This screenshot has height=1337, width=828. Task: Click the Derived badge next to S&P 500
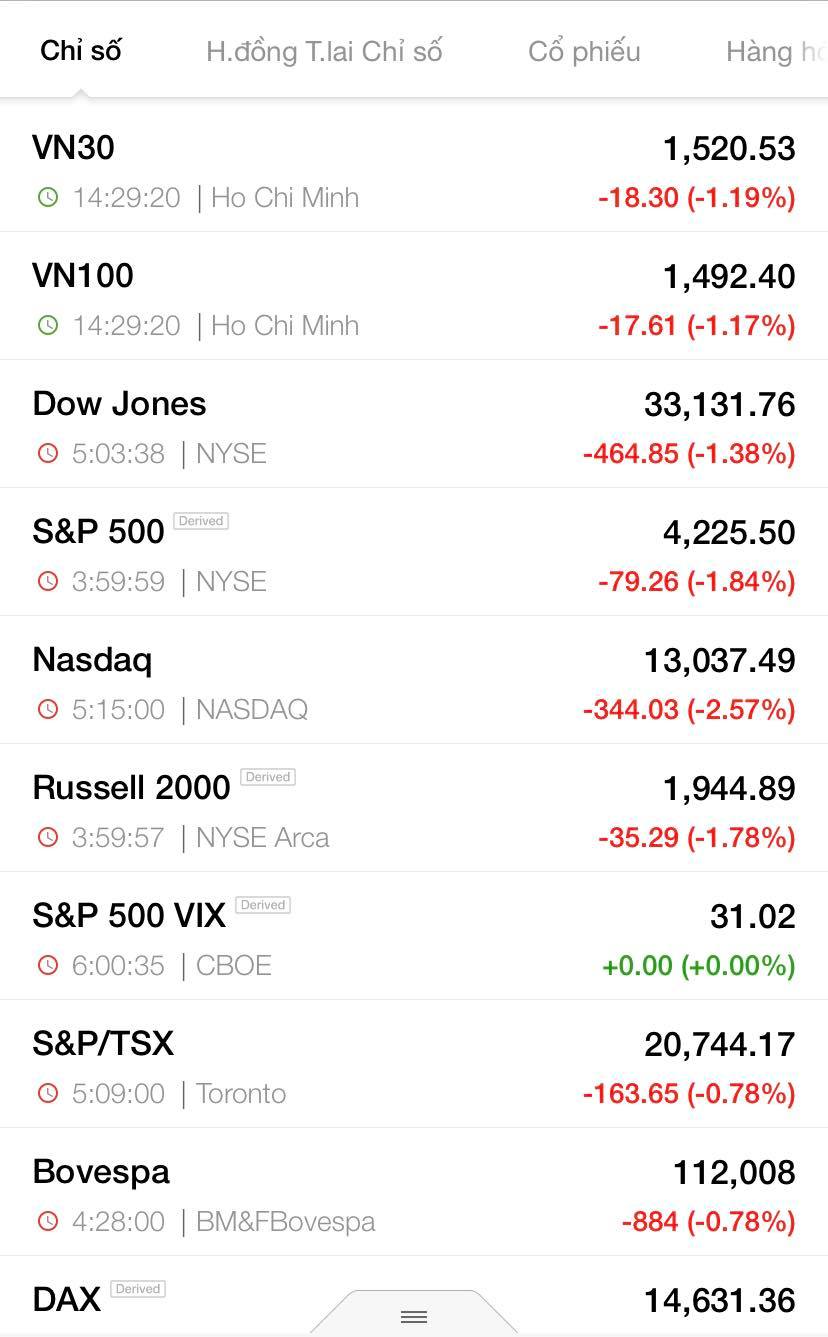[x=200, y=521]
